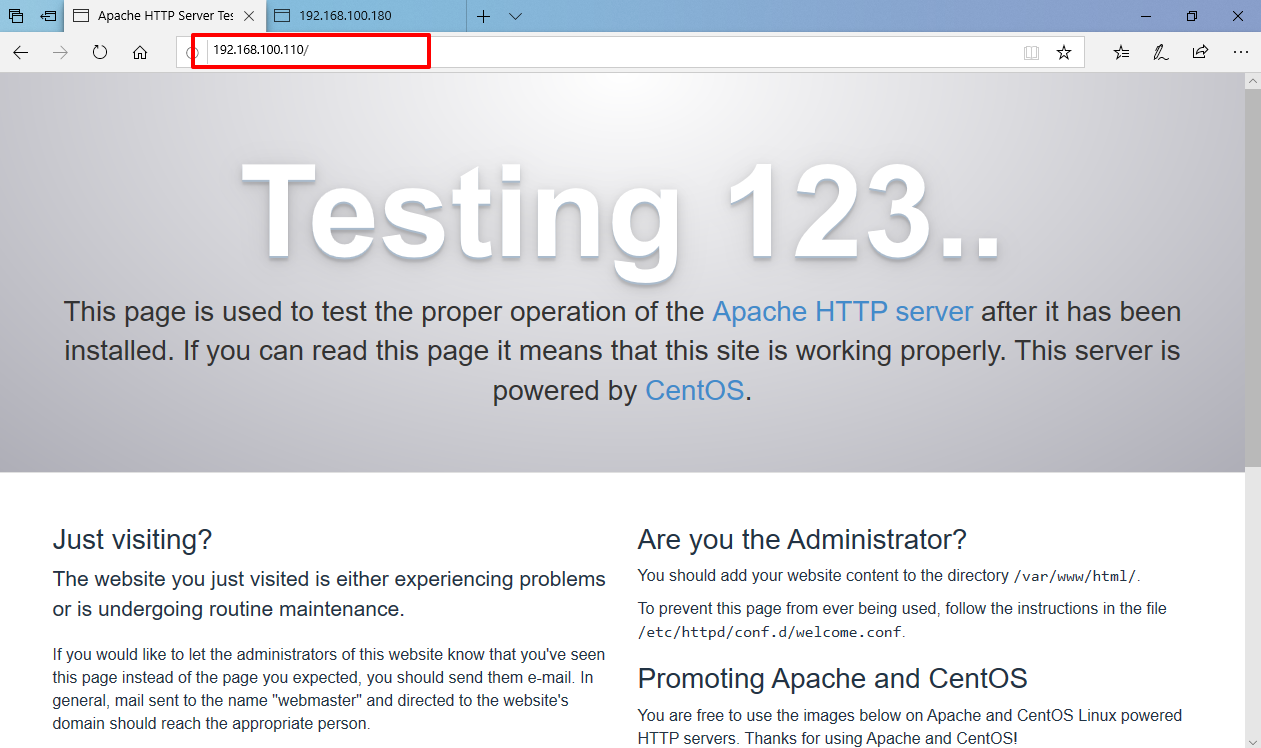Restore down the browser window
Viewport: 1261px width, 748px height.
pos(1192,16)
